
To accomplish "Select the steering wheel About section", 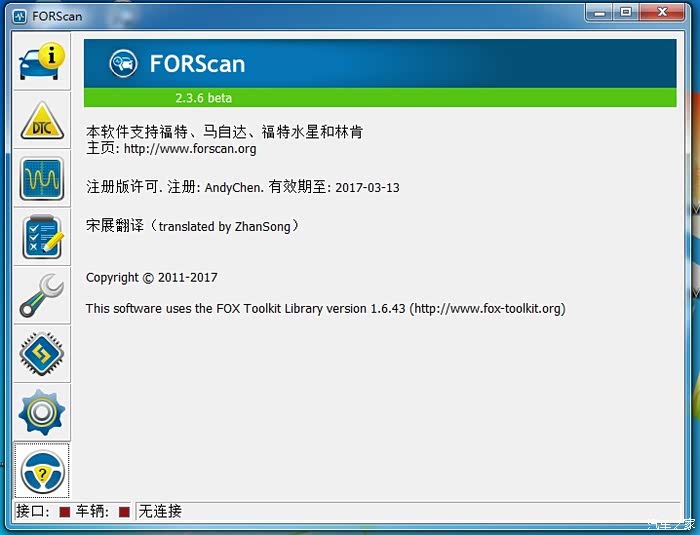I will click(x=42, y=471).
